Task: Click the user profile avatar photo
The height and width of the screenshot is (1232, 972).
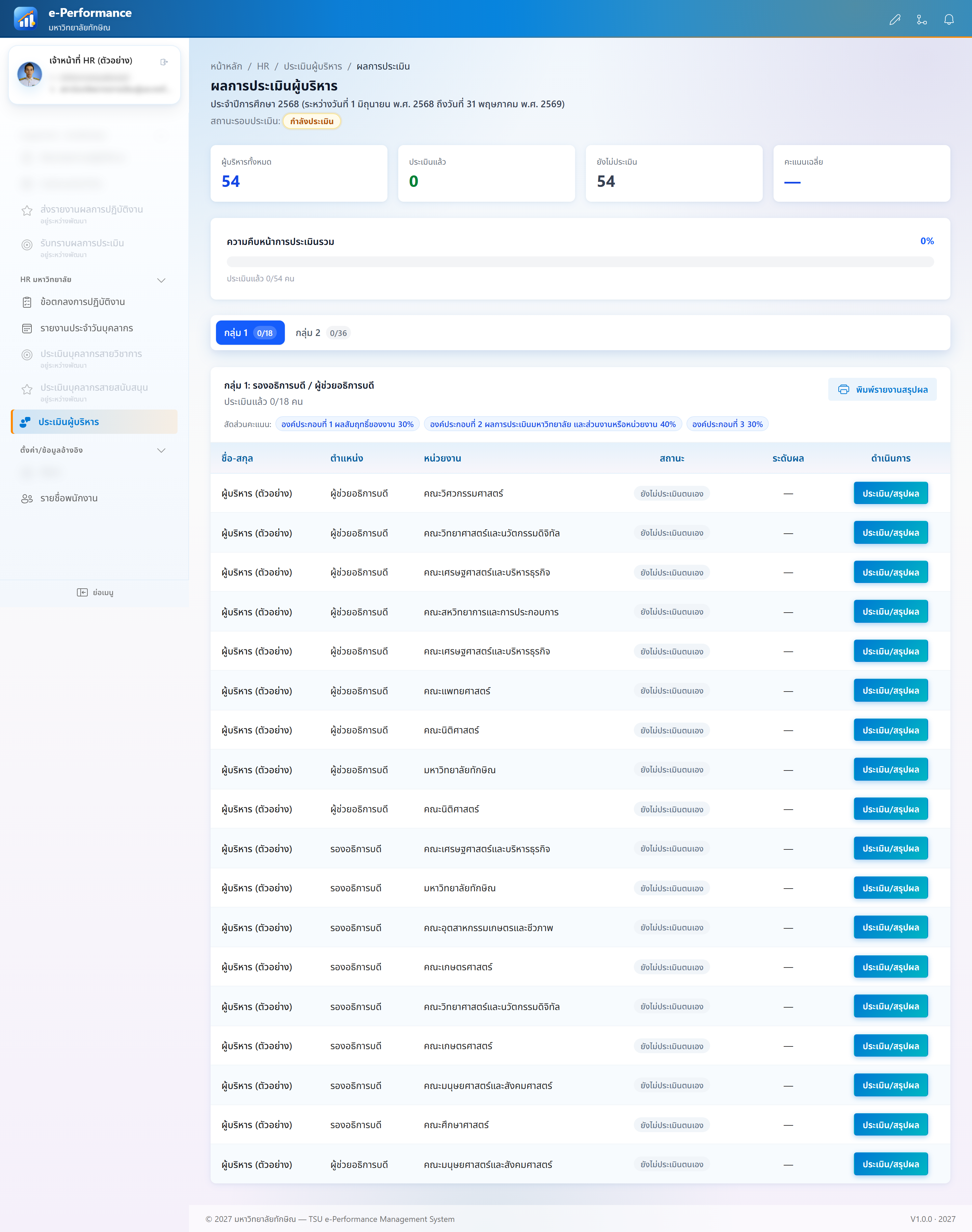Action: click(30, 74)
